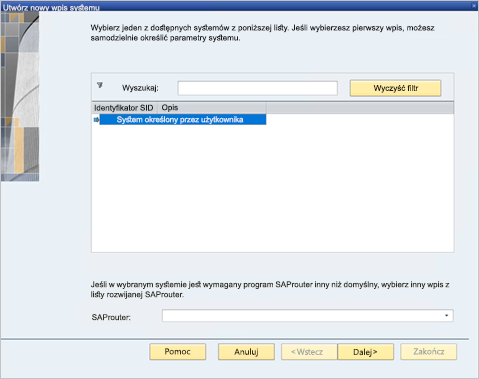This screenshot has height=379, width=479.
Task: Click the blank column header after Opis
Action: point(360,108)
